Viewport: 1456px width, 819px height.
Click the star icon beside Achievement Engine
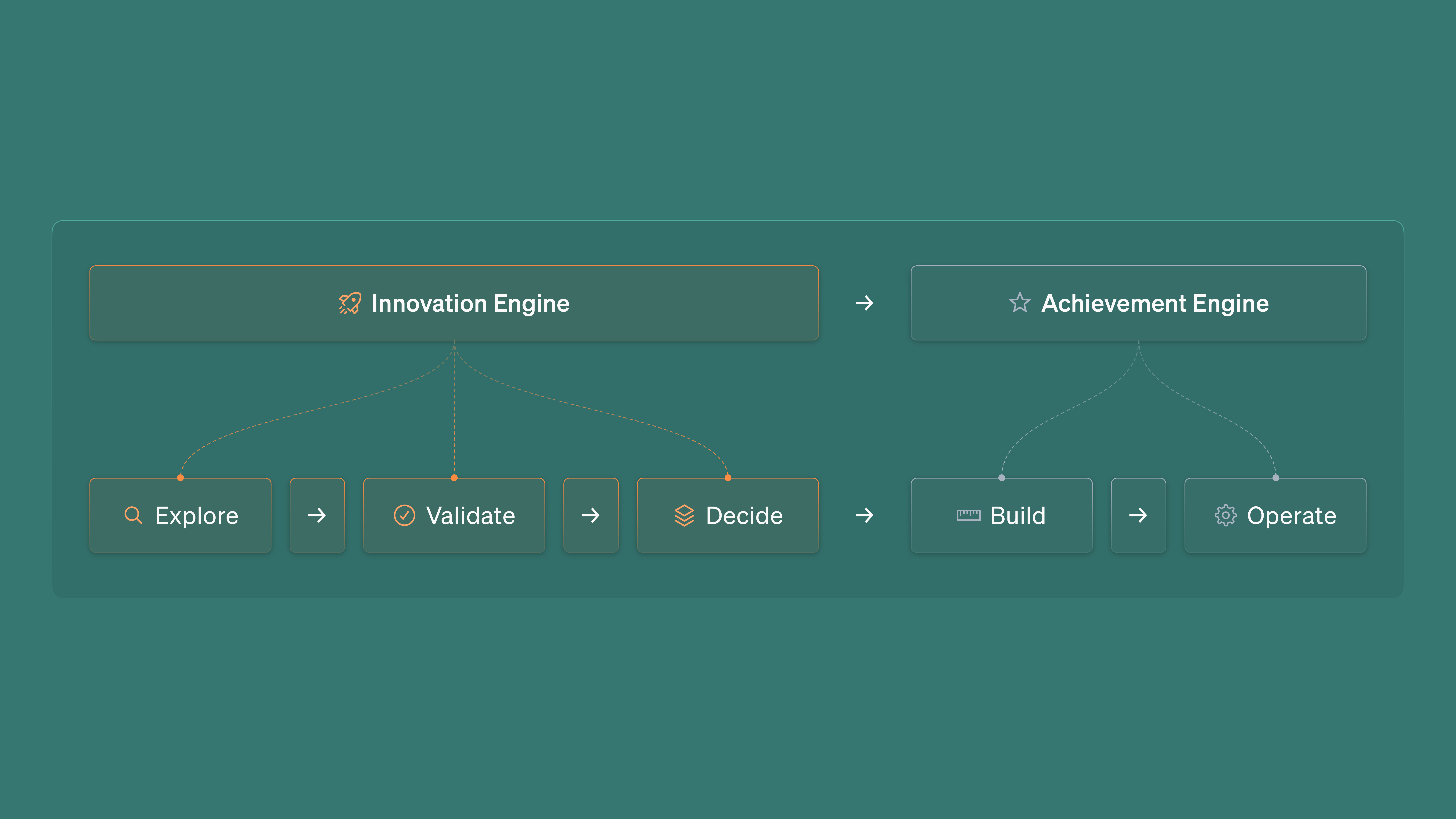click(1020, 302)
